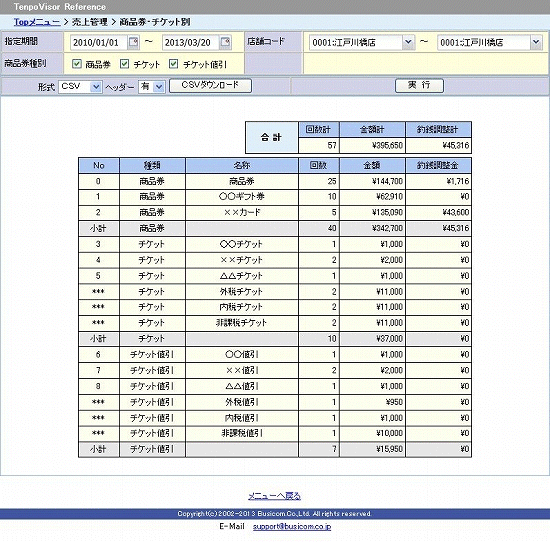Click the ¥950 amount cell
550x543 pixels.
372,402
